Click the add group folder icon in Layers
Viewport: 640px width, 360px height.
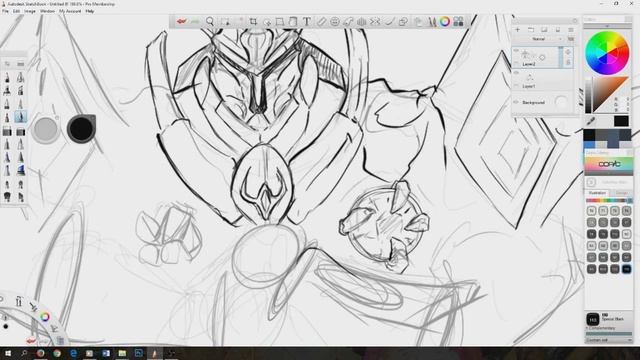tap(531, 30)
